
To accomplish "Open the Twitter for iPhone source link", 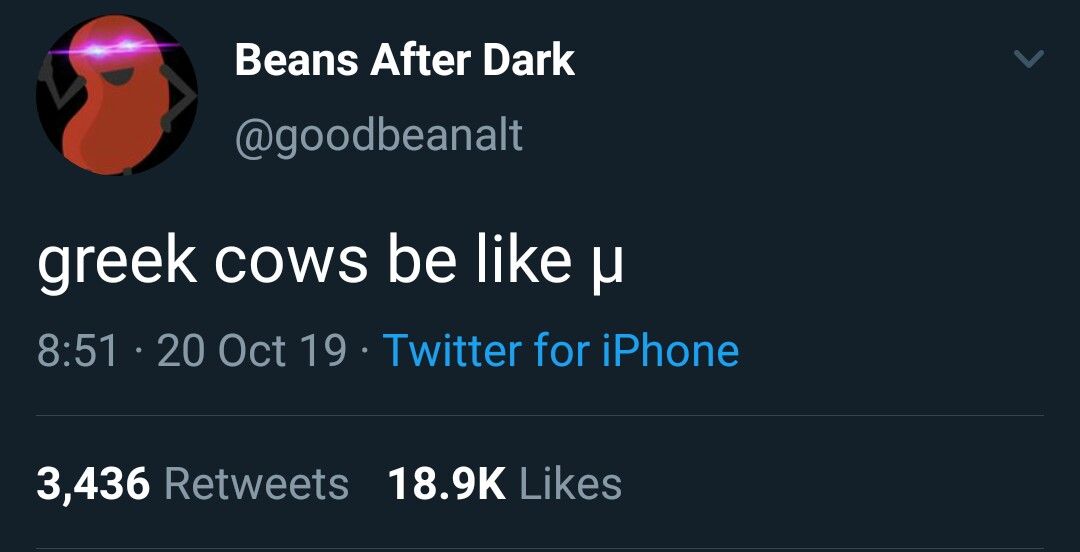I will (560, 350).
